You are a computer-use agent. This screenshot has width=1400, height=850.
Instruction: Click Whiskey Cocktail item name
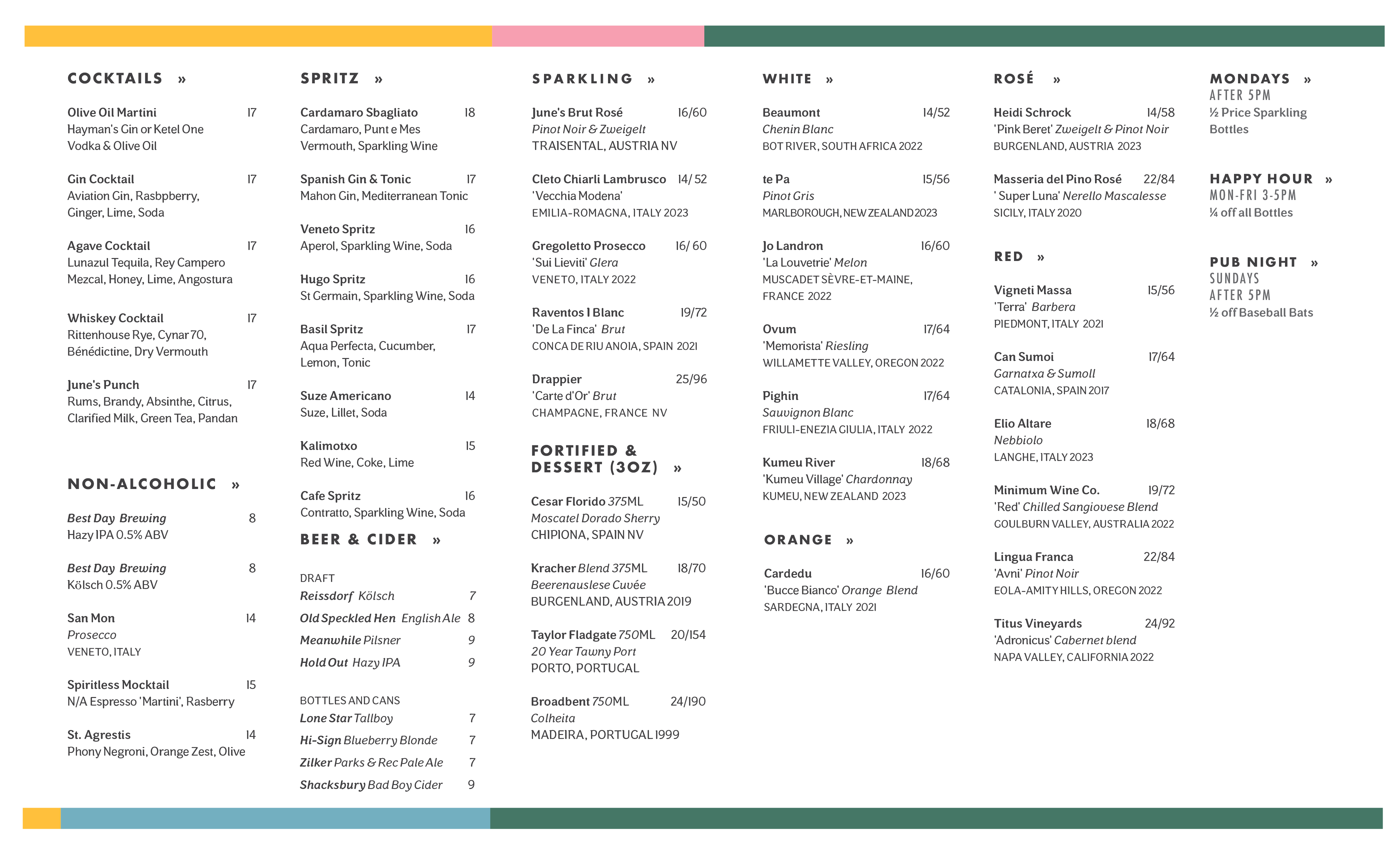pos(115,318)
